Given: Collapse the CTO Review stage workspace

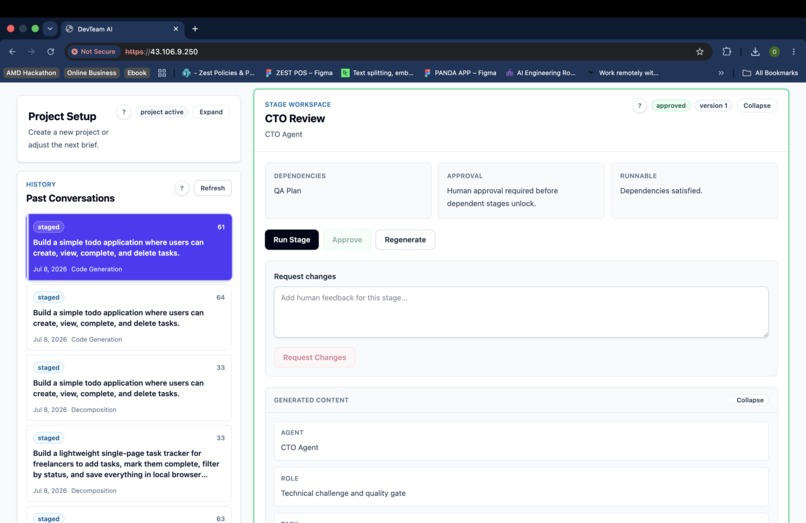Looking at the screenshot, I should click(757, 105).
